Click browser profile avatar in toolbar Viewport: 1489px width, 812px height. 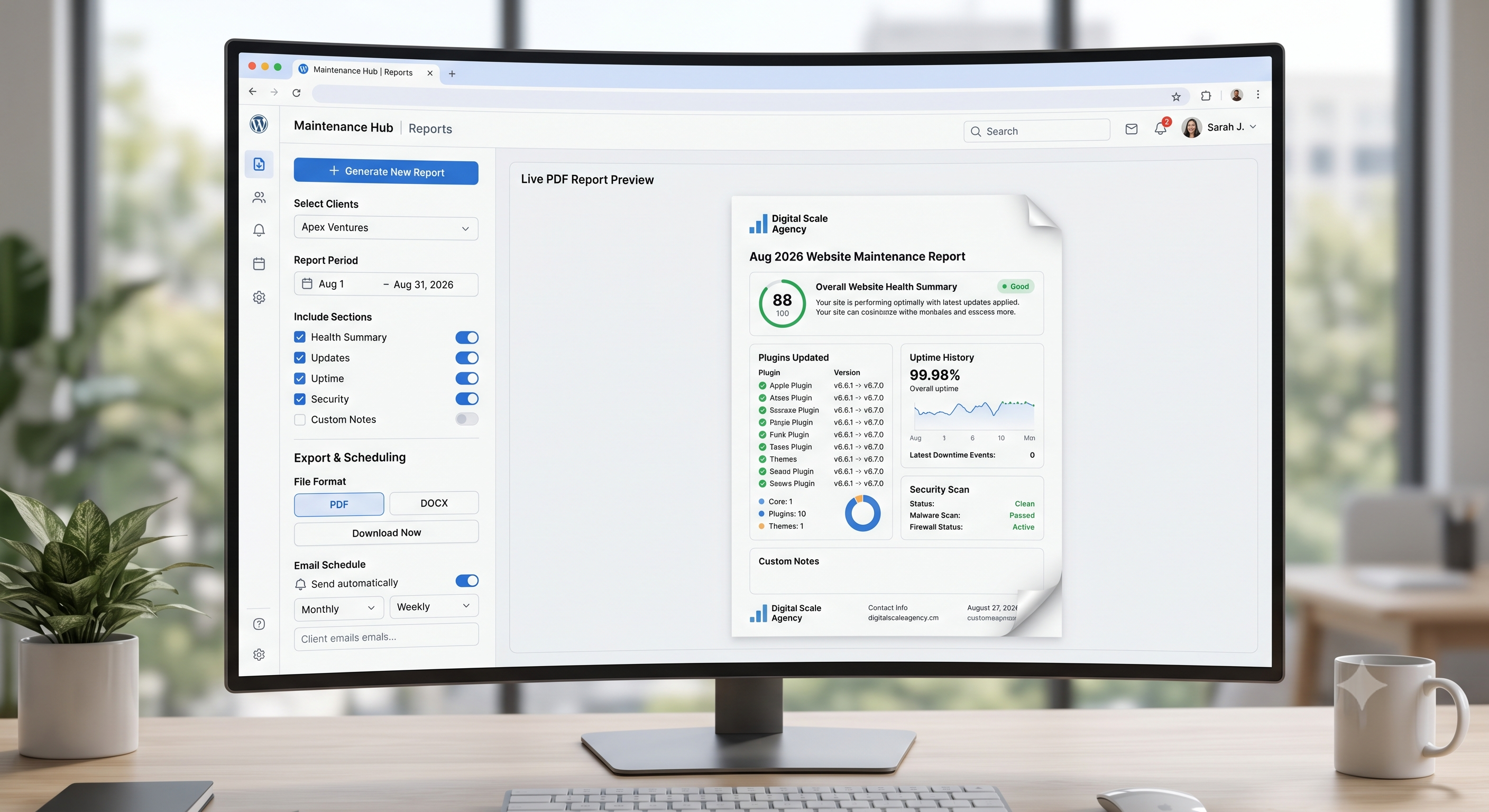[1236, 95]
